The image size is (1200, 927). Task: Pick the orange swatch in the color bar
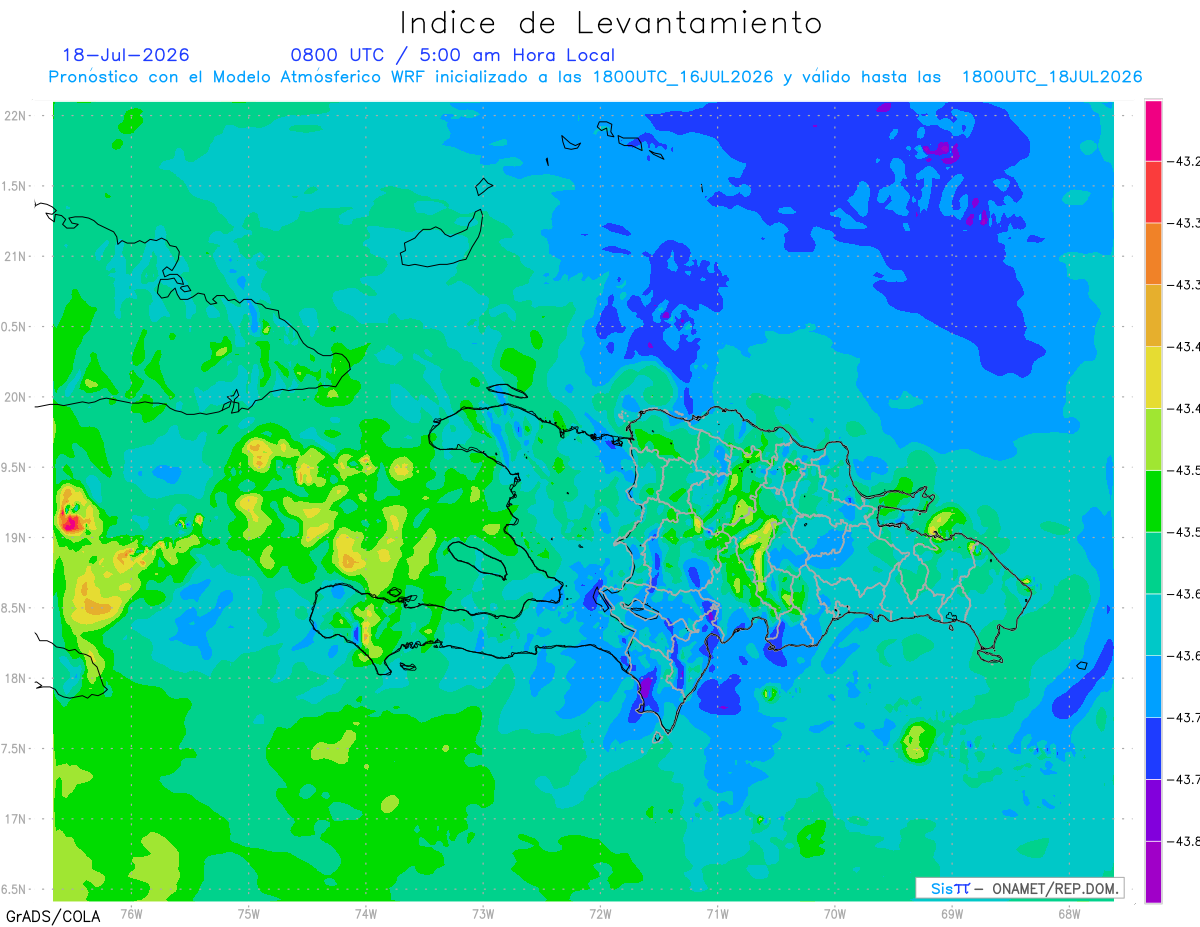(x=1153, y=254)
